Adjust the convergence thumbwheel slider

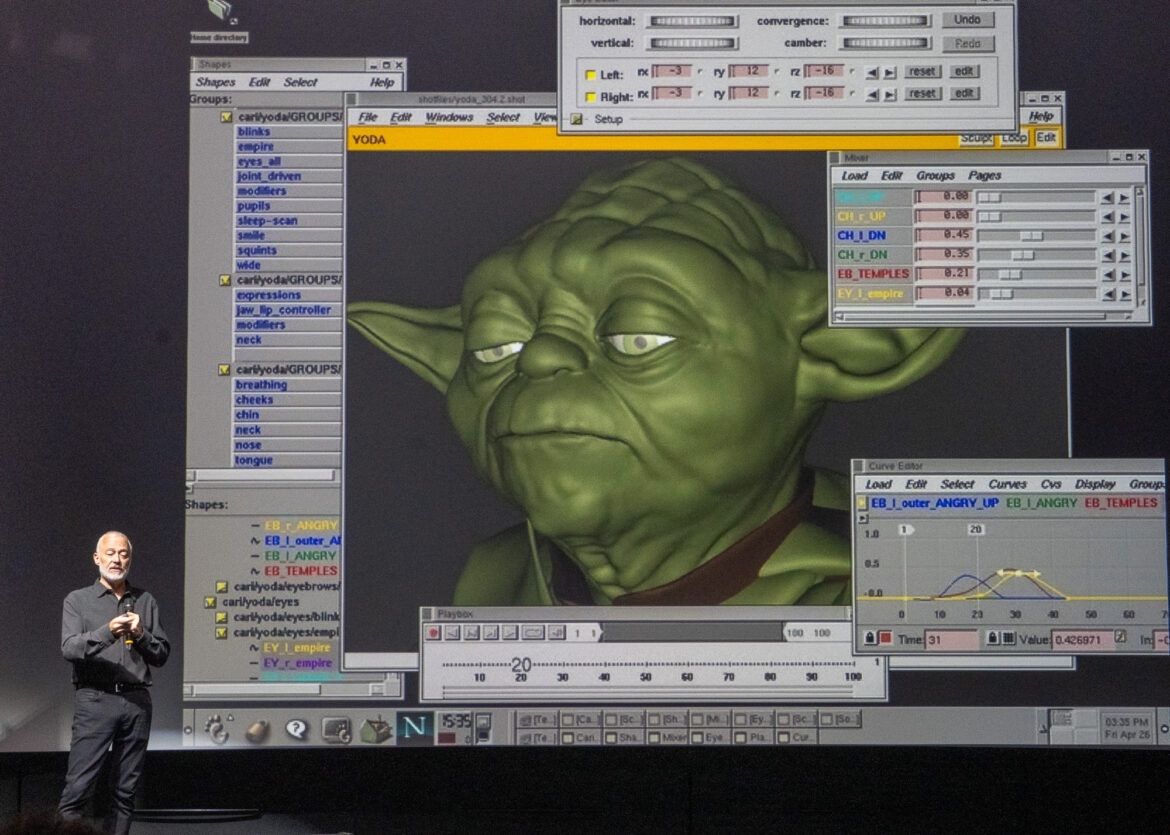[885, 21]
